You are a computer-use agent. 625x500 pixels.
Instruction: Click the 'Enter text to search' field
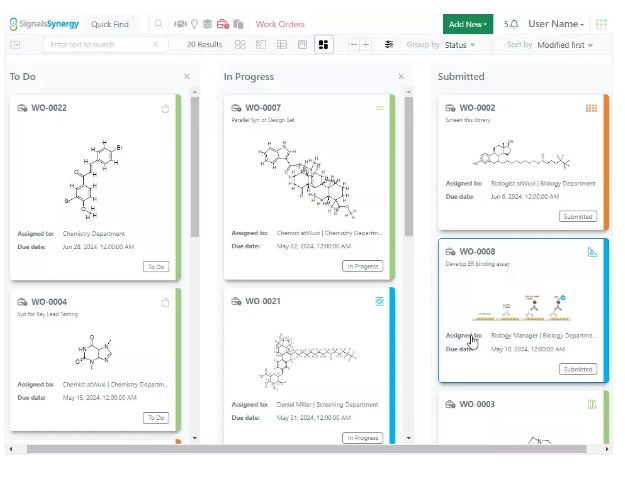pyautogui.click(x=100, y=45)
